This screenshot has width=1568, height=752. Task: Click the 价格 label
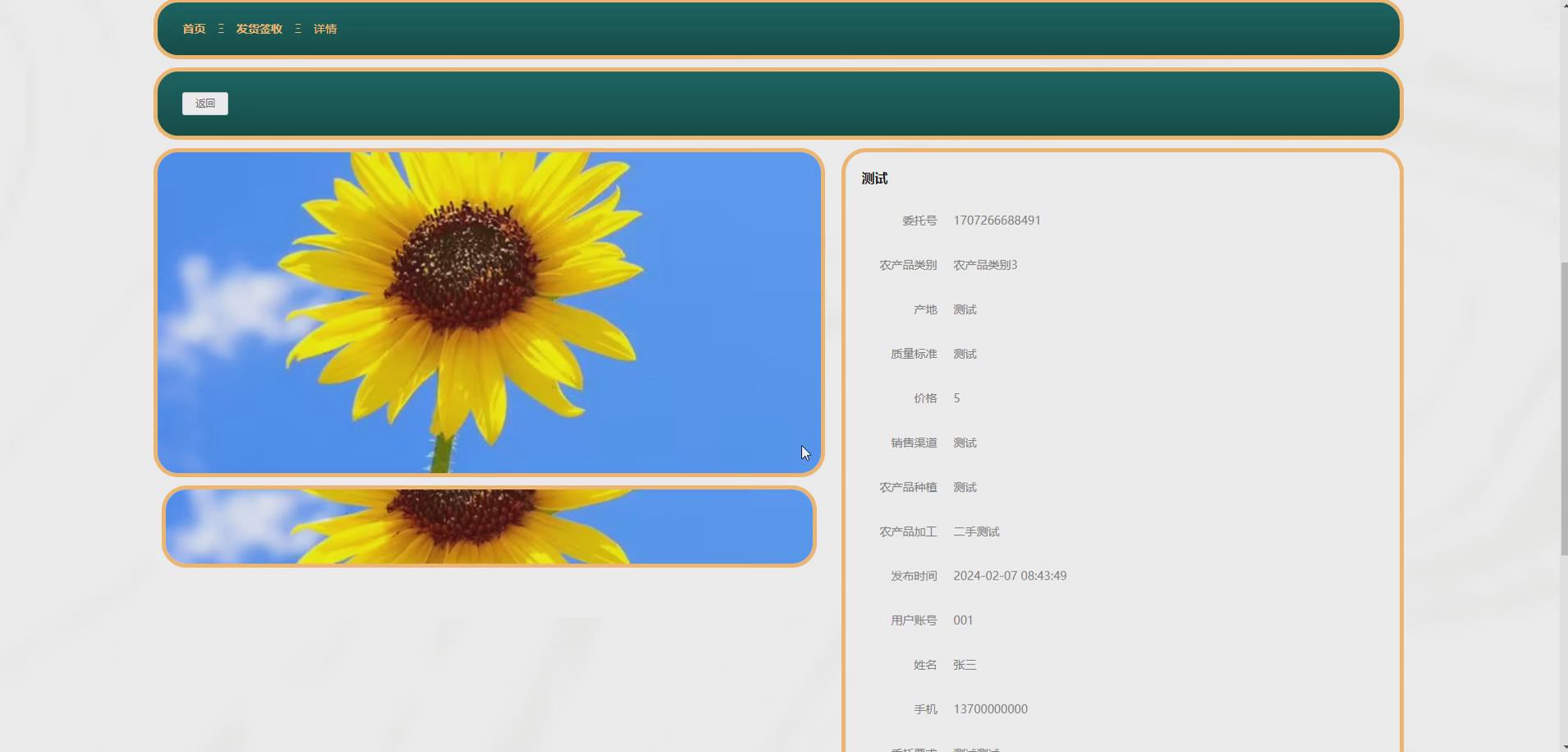[925, 398]
